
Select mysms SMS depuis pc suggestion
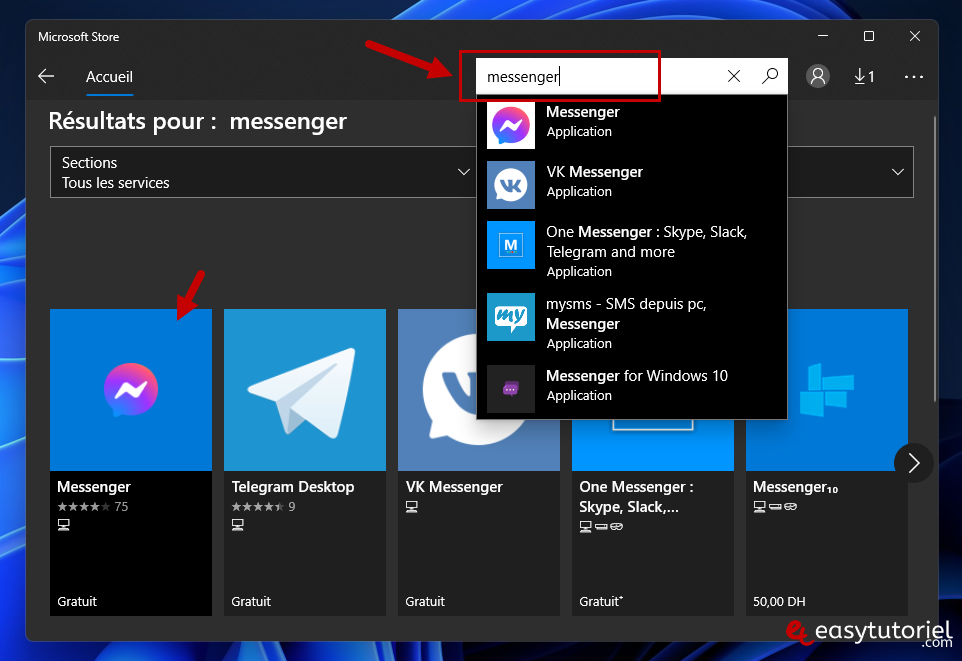(631, 323)
